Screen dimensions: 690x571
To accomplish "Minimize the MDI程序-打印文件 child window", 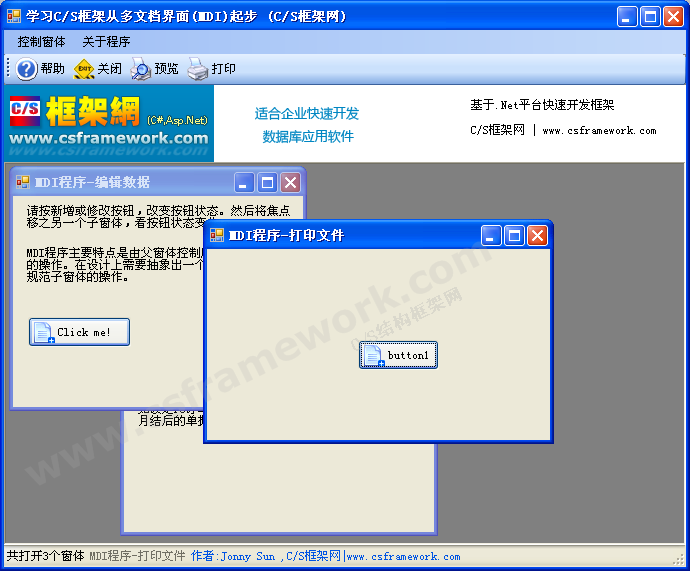I will 491,235.
